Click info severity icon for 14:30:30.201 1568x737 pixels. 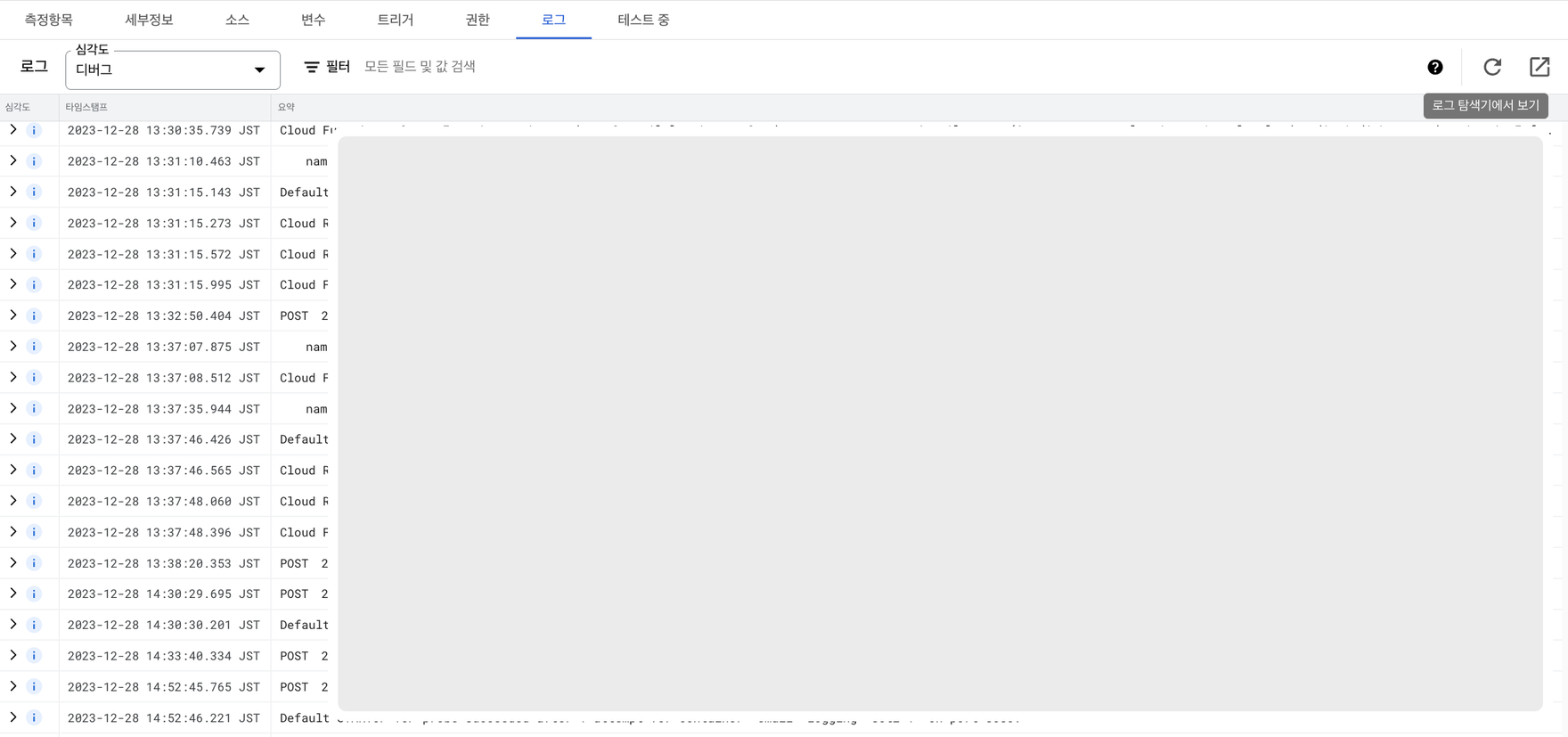[34, 625]
